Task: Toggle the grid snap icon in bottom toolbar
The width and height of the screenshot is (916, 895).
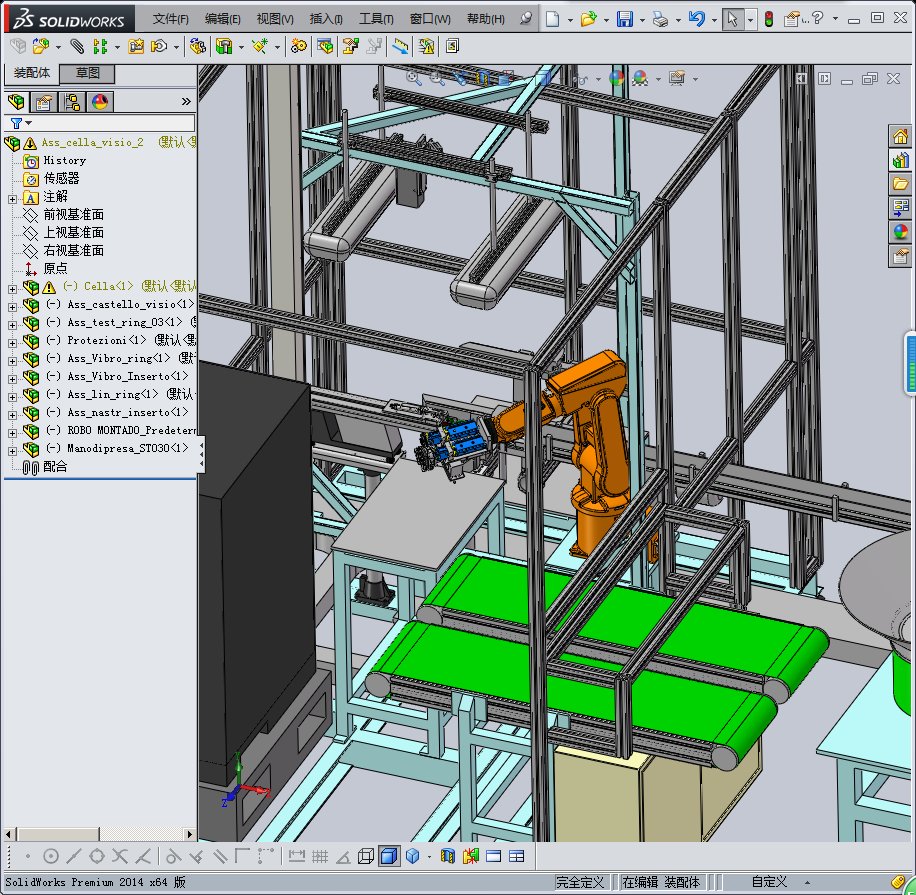Action: pyautogui.click(x=320, y=856)
